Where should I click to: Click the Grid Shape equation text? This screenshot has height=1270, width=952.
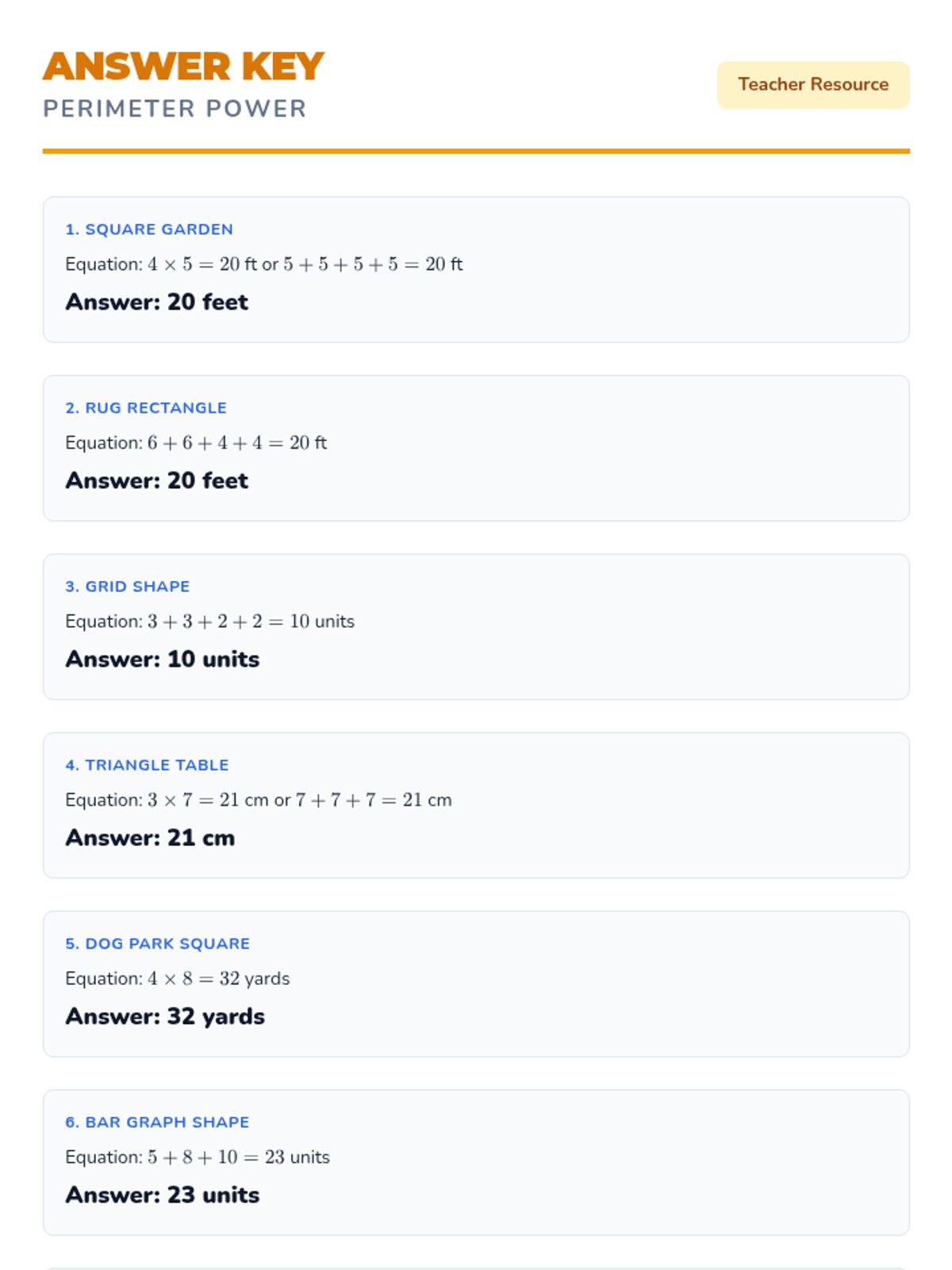210,622
